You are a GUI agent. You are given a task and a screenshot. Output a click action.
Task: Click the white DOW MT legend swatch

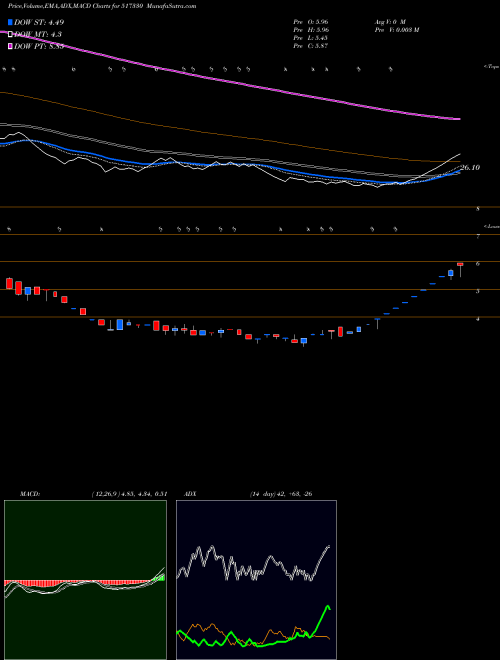[11, 34]
